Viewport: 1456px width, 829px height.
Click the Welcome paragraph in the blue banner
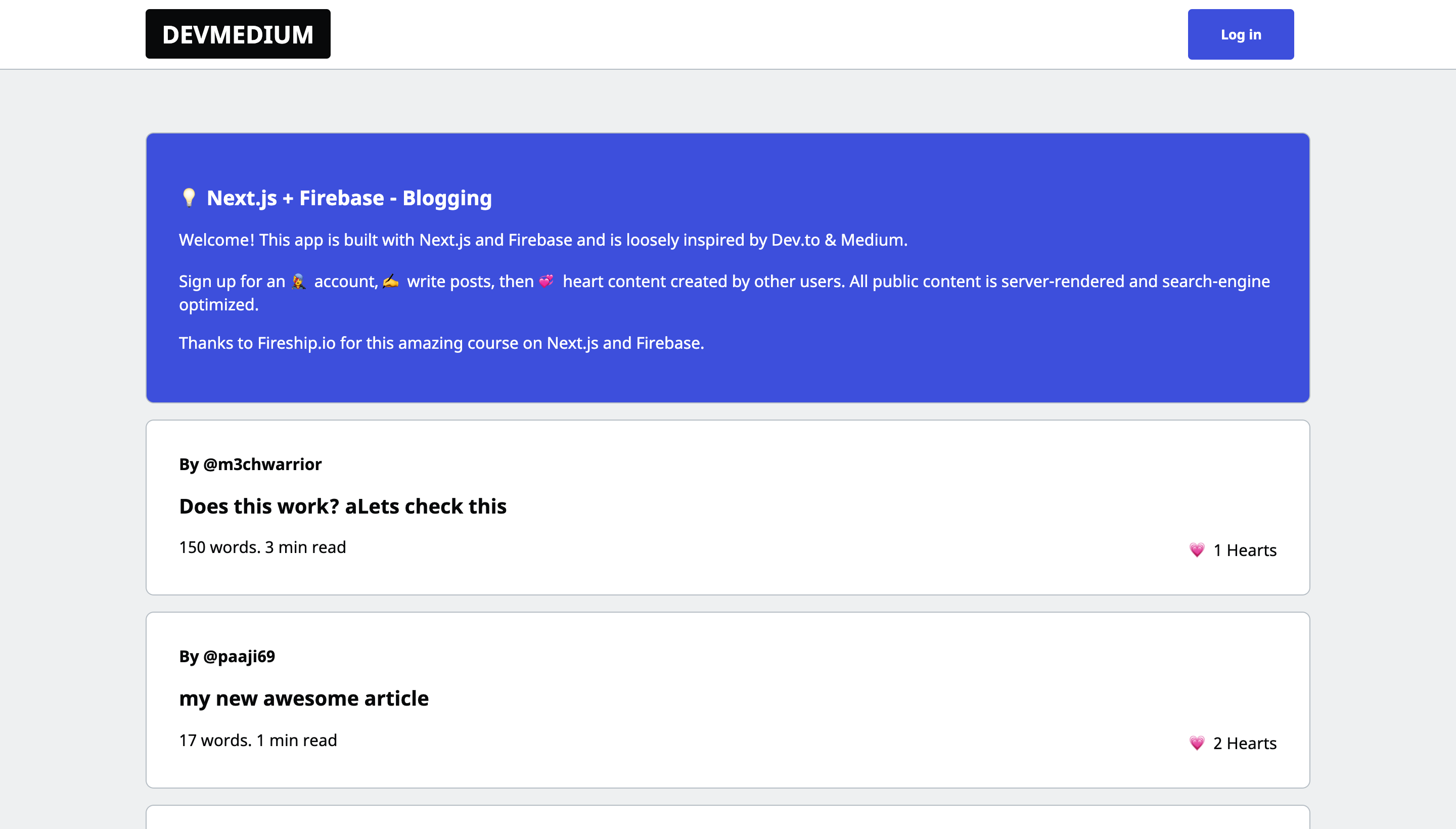[x=542, y=240]
